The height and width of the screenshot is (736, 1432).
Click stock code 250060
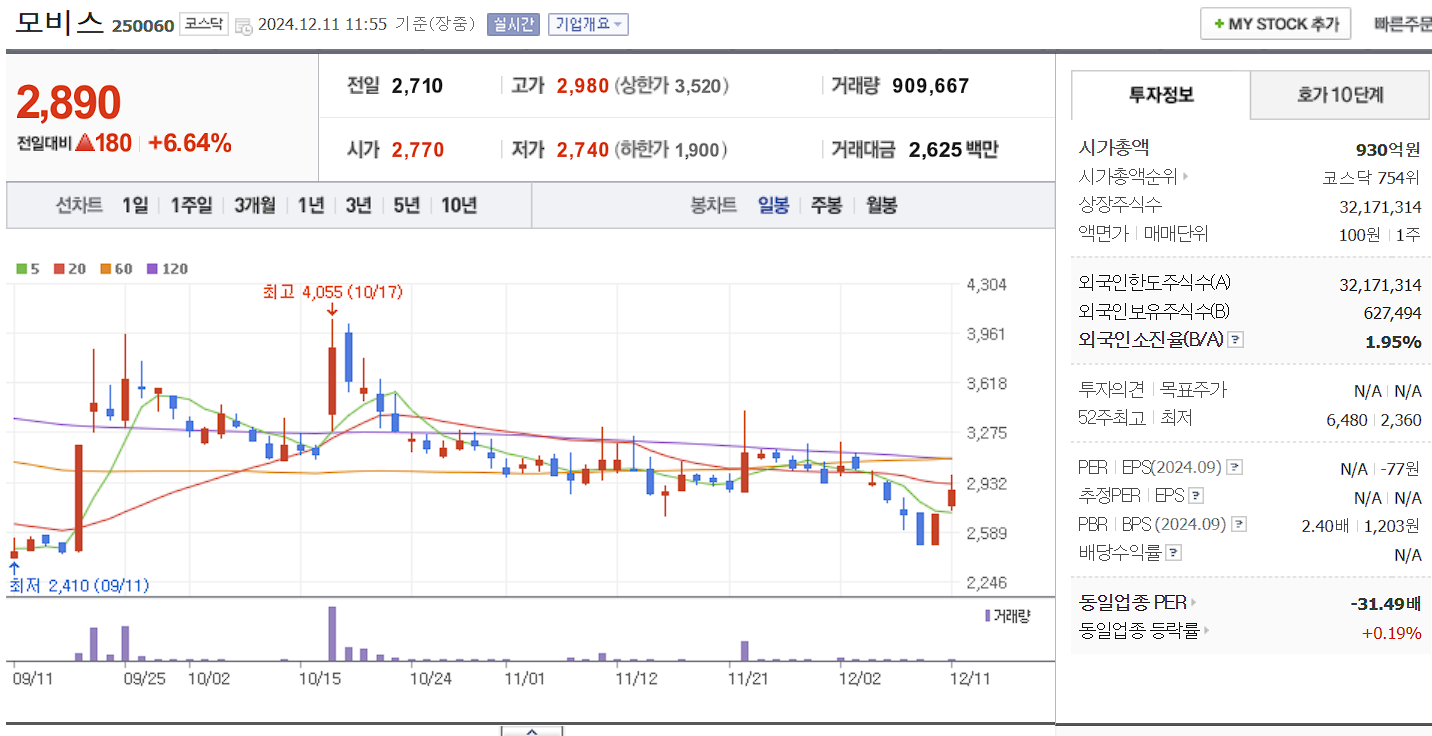142,25
